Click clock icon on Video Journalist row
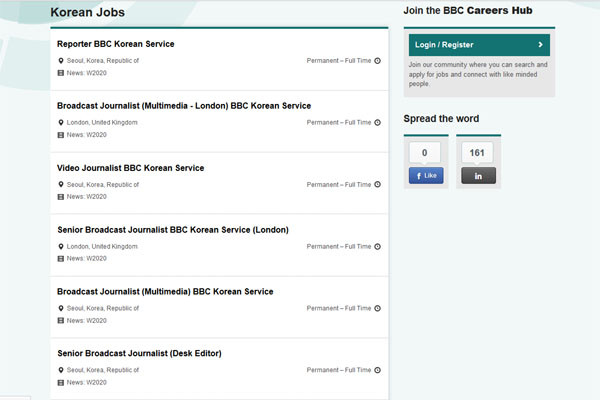Viewport: 600px width, 400px height. pyautogui.click(x=377, y=185)
